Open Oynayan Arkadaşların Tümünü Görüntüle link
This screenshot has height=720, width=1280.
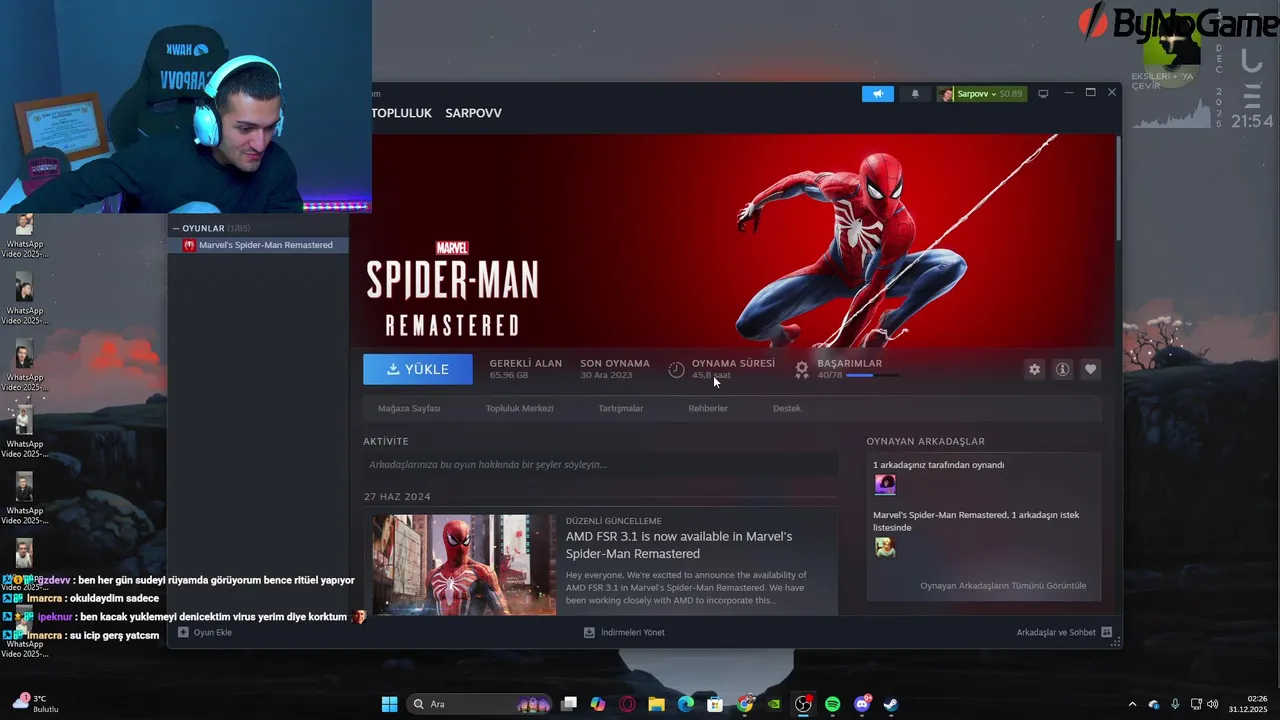click(x=1003, y=586)
